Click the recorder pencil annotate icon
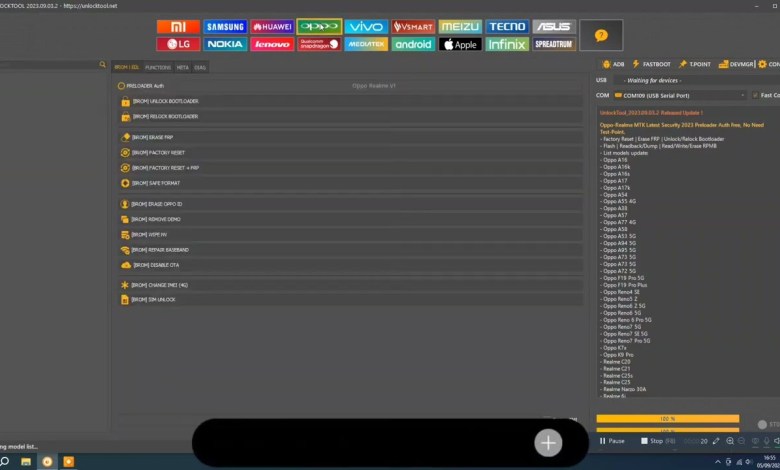The height and width of the screenshot is (470, 780). pyautogui.click(x=716, y=441)
